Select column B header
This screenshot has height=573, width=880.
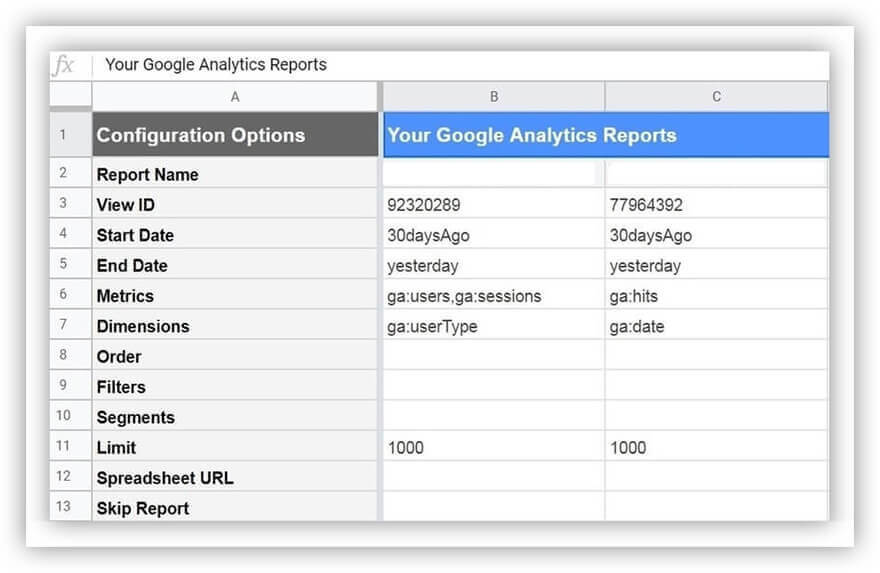pyautogui.click(x=494, y=97)
